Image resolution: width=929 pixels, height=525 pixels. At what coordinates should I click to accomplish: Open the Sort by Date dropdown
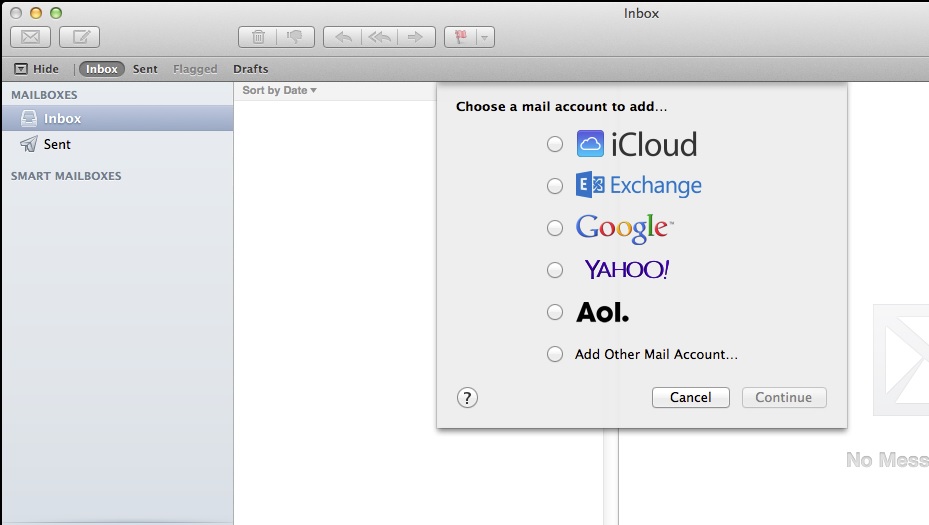[279, 90]
